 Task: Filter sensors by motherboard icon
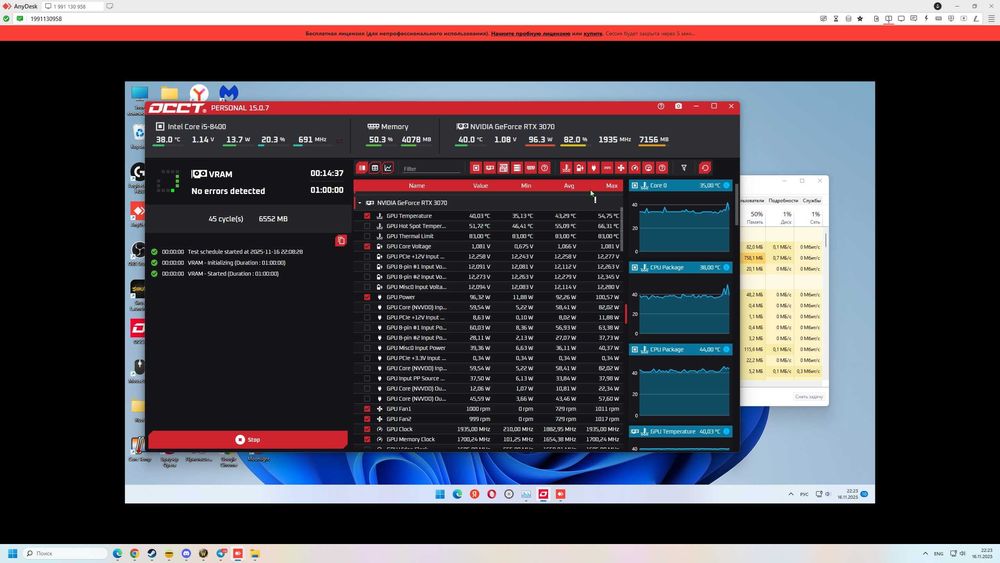point(503,168)
